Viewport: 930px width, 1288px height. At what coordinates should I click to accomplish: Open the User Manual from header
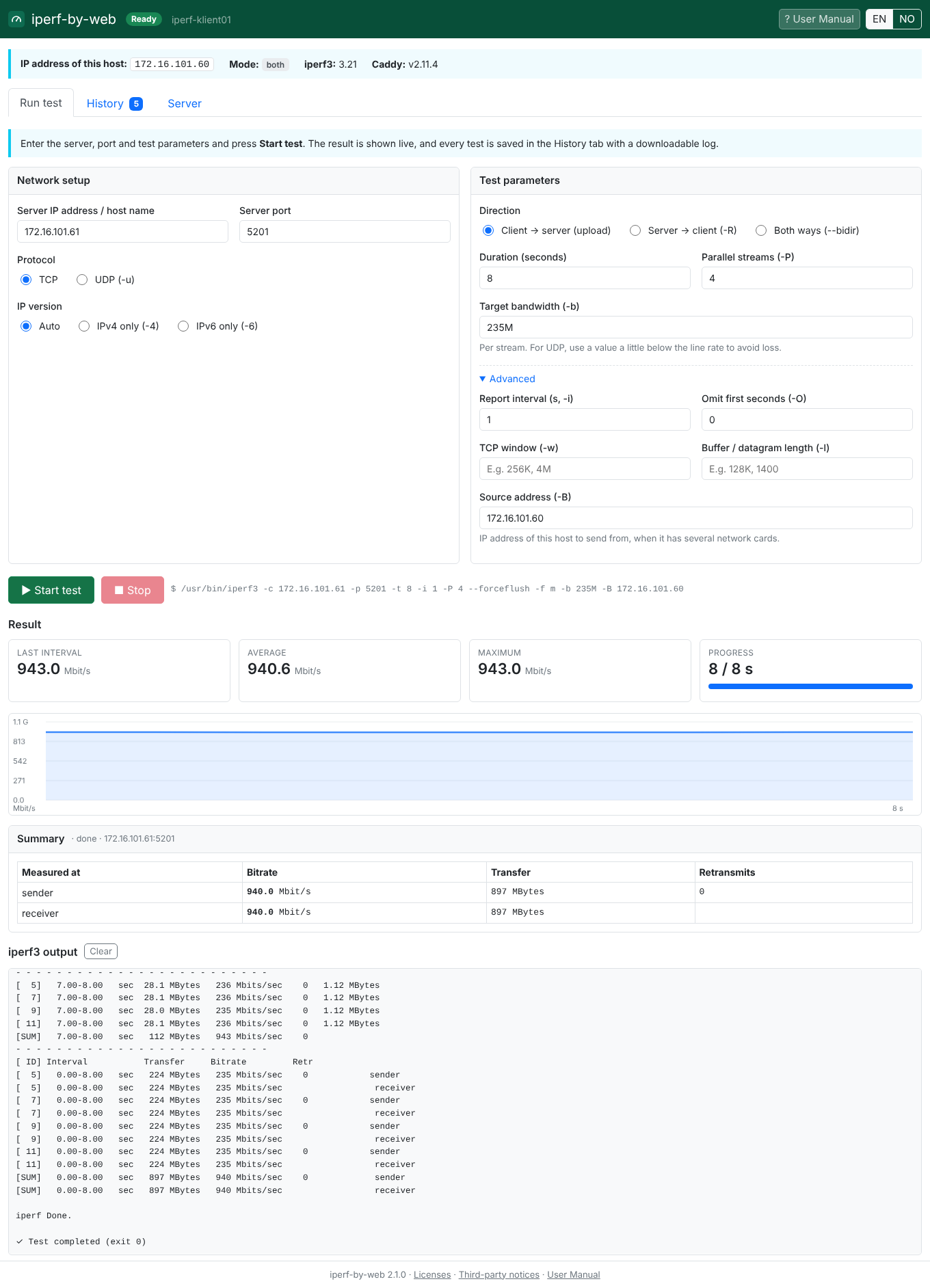819,19
